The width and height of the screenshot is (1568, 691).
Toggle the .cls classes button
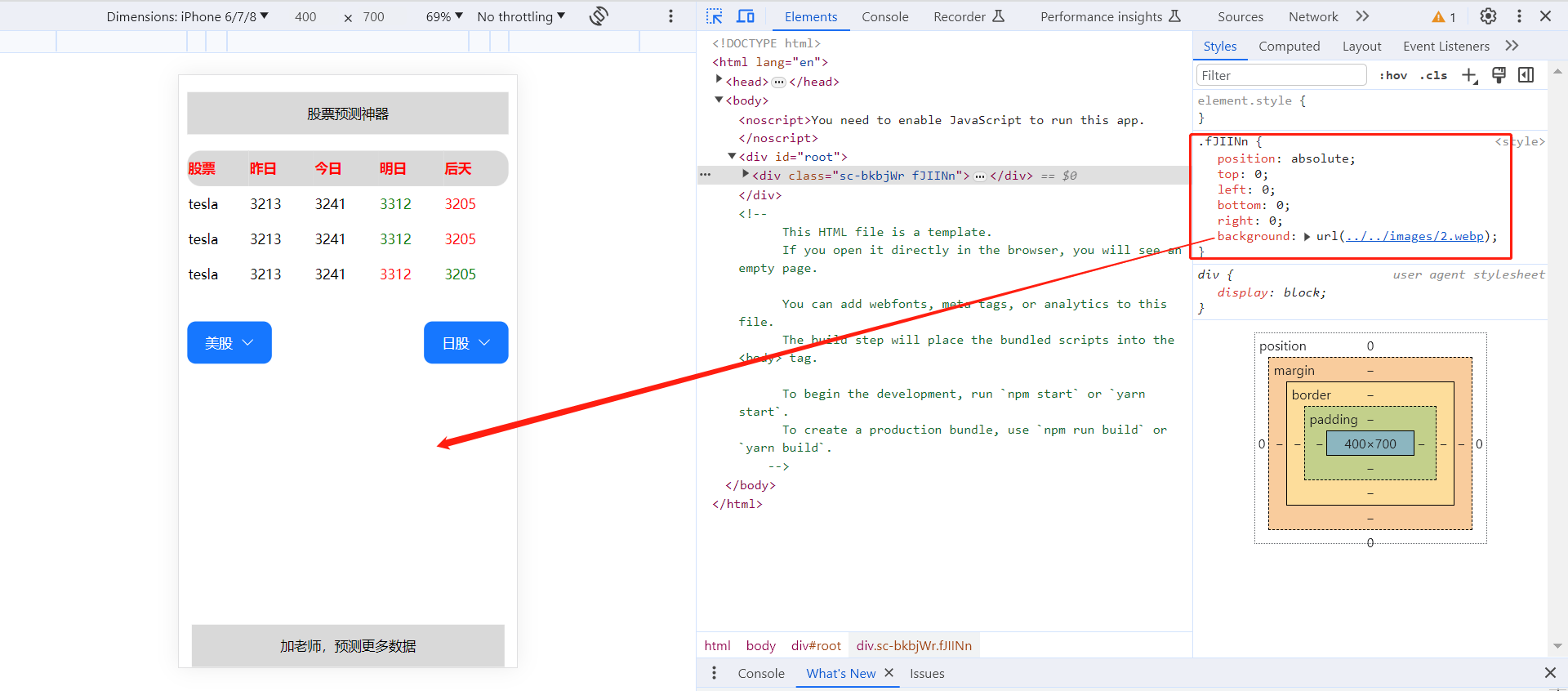coord(1433,75)
